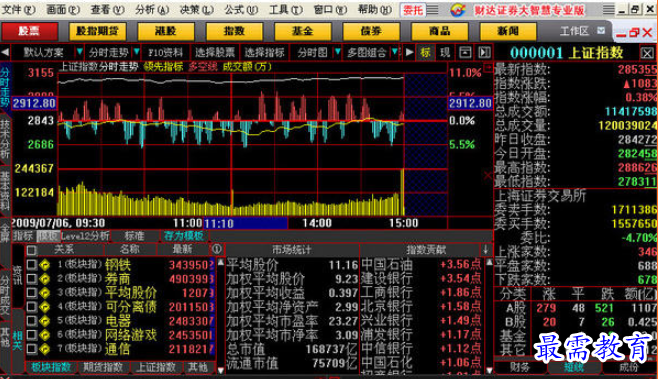Click the yellow diamond icon beside 平均股价
Screen dimensions: 658x379
pos(44,293)
